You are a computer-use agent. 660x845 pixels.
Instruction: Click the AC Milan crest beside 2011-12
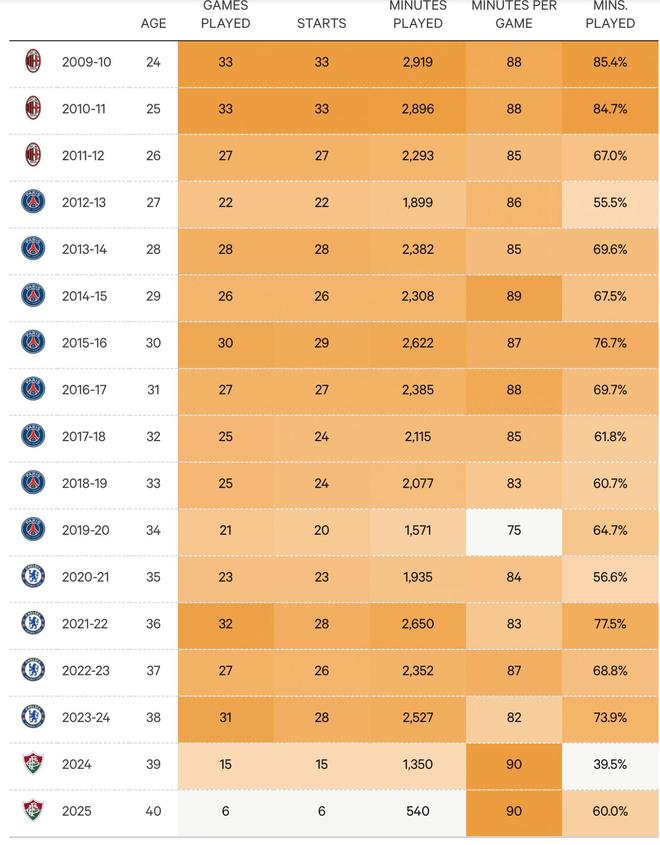[x=33, y=155]
